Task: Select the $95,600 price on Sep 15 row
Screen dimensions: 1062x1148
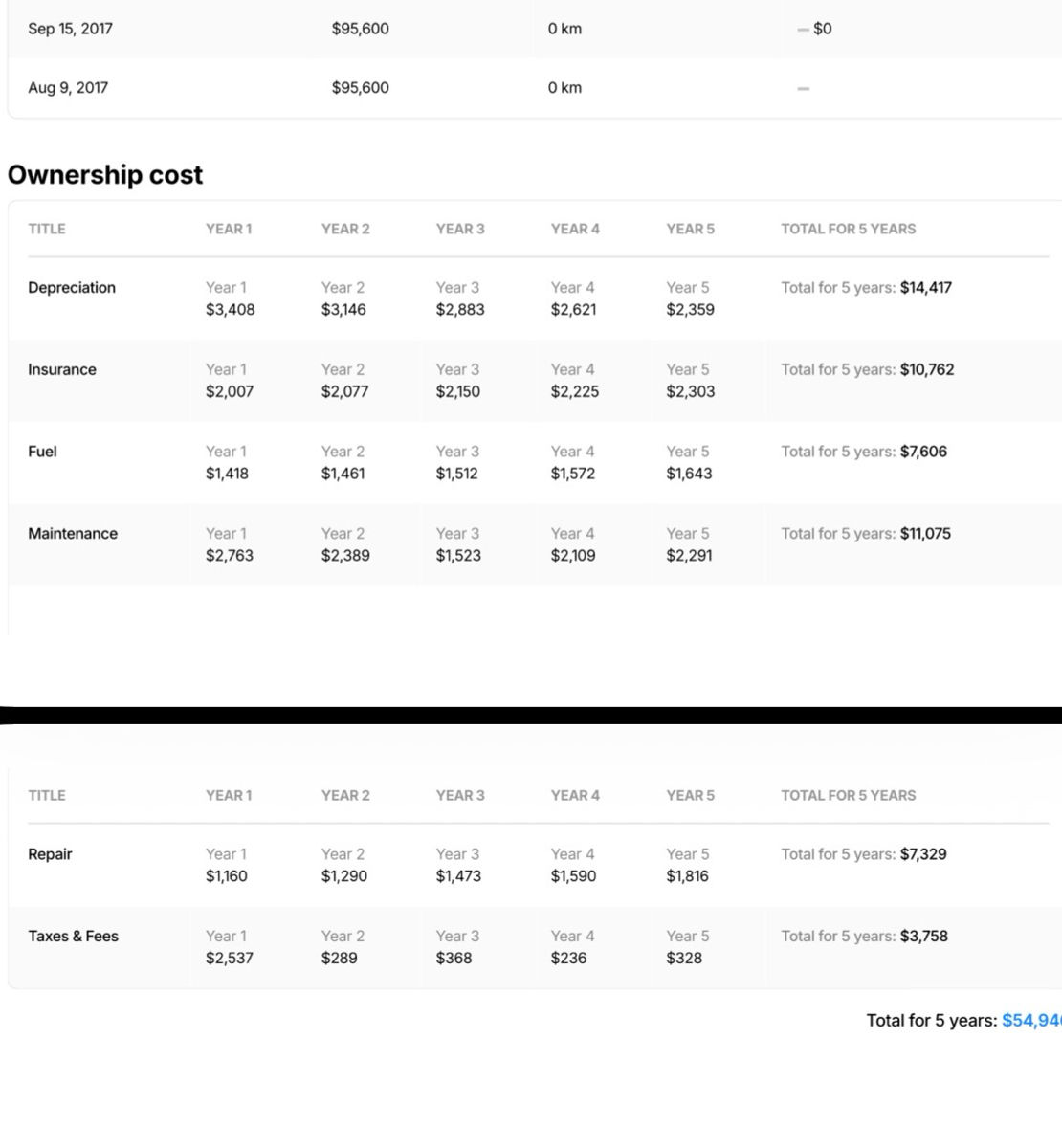Action: point(361,29)
